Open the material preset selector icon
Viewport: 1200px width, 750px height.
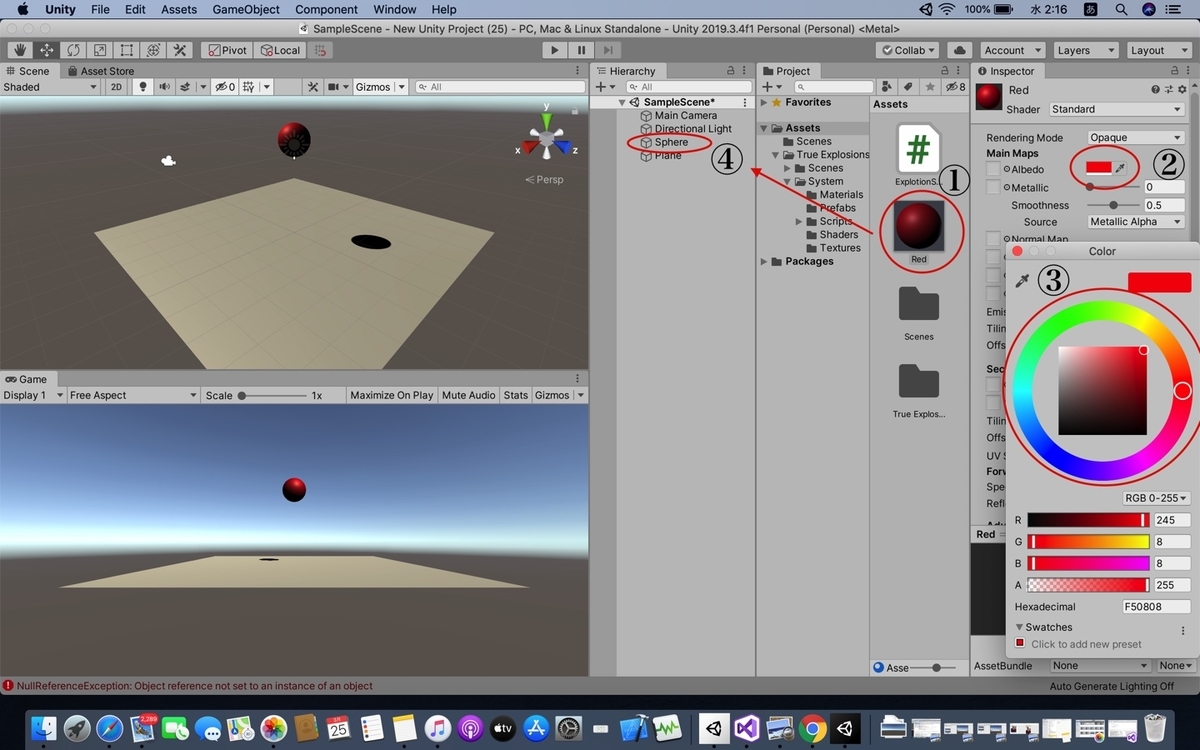click(x=1170, y=90)
